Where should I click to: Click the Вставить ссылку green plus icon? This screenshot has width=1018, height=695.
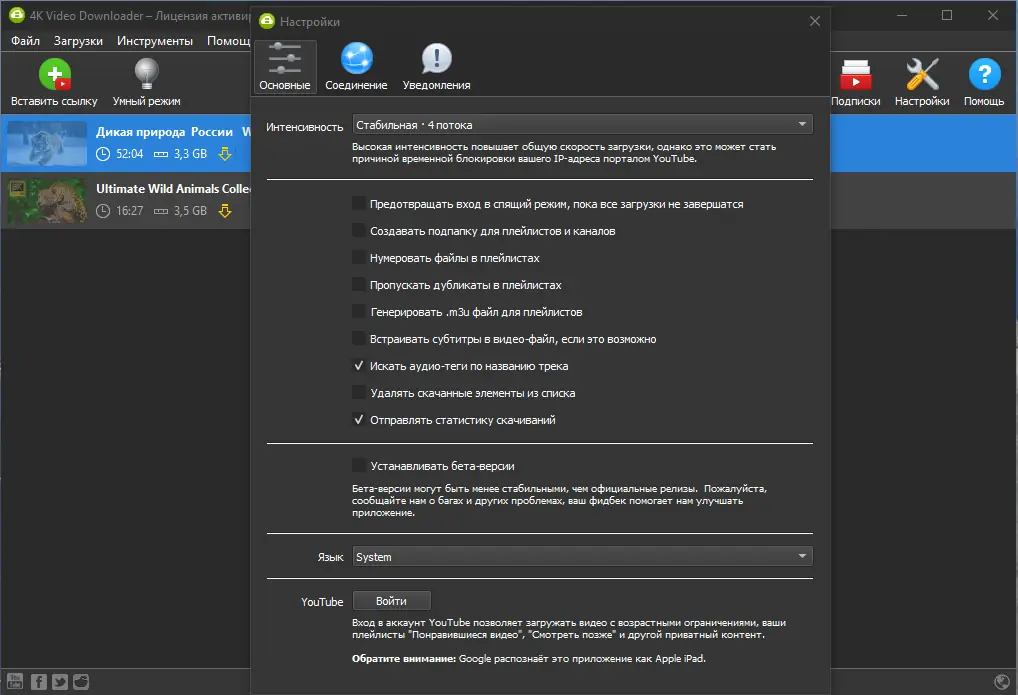point(55,74)
